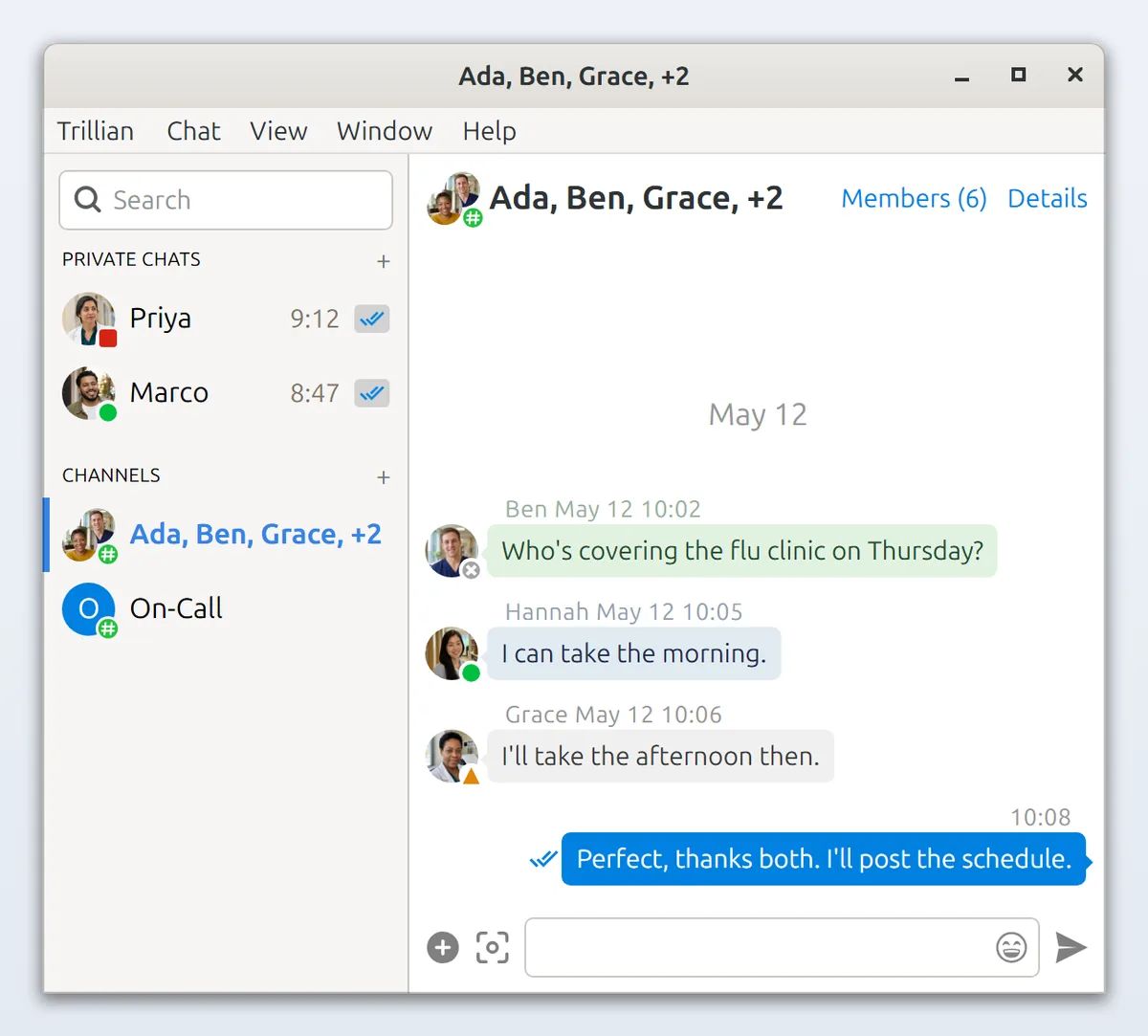Open the Details link
The image size is (1148, 1036).
click(1048, 198)
